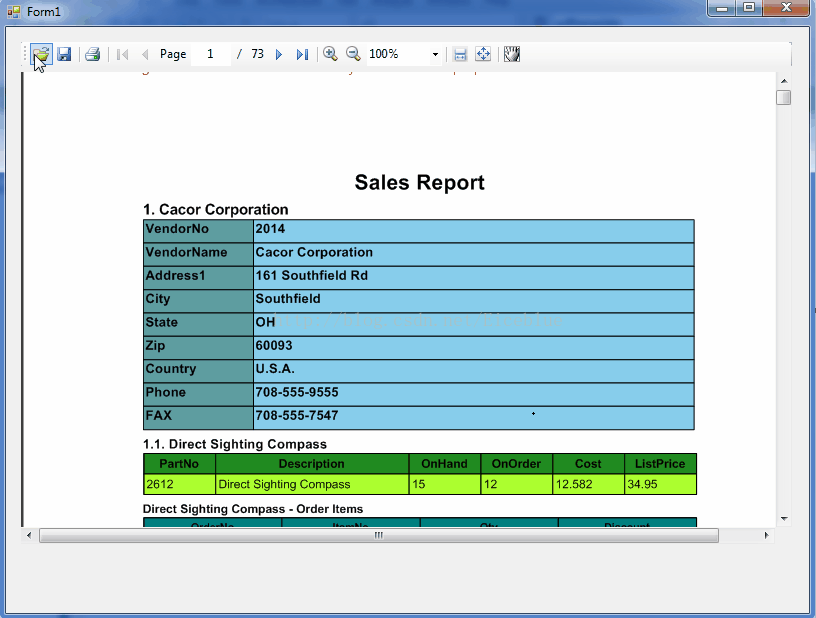Select the FAX value 708-555-7547
Viewport: 816px width, 618px height.
coord(474,418)
